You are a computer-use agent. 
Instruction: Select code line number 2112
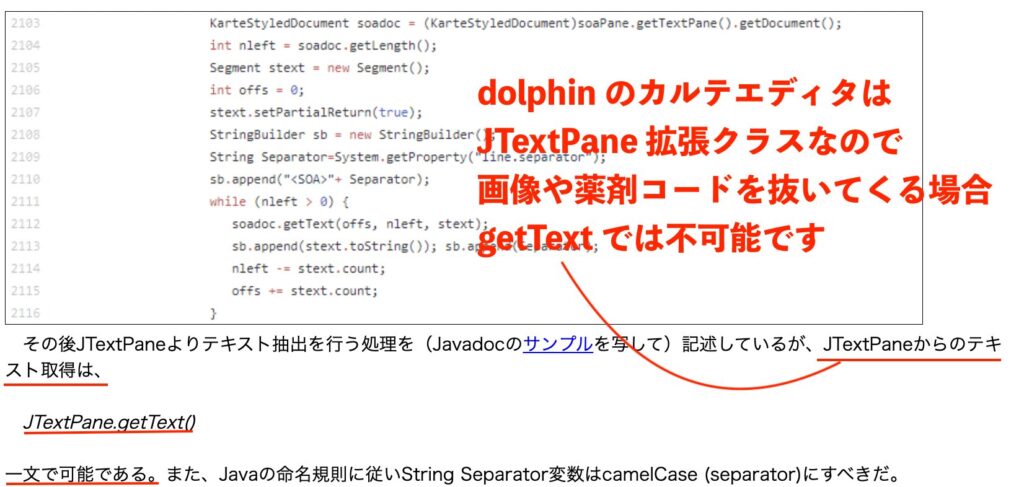click(25, 224)
